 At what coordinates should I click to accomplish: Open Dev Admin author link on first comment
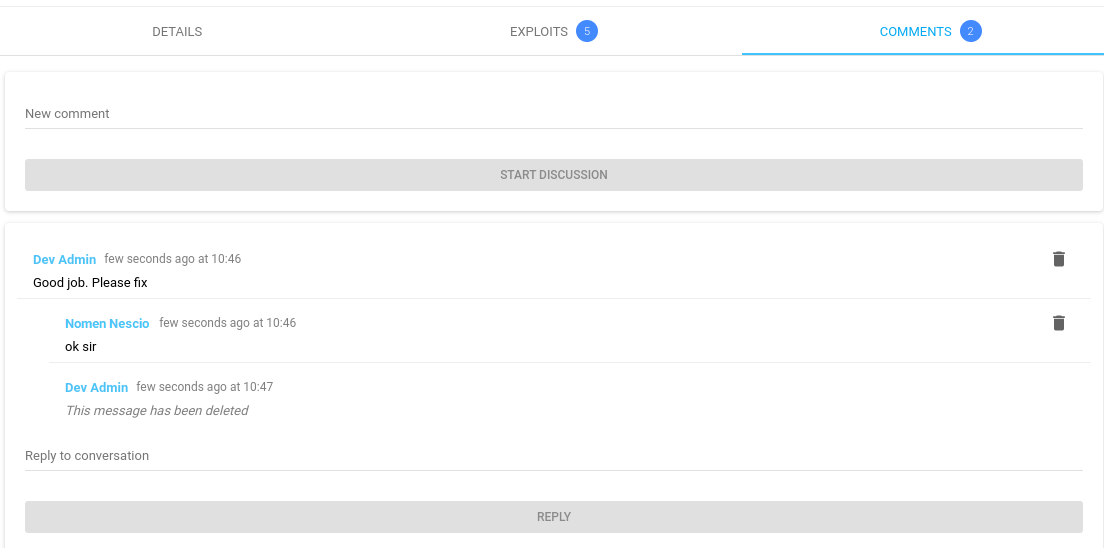(64, 260)
